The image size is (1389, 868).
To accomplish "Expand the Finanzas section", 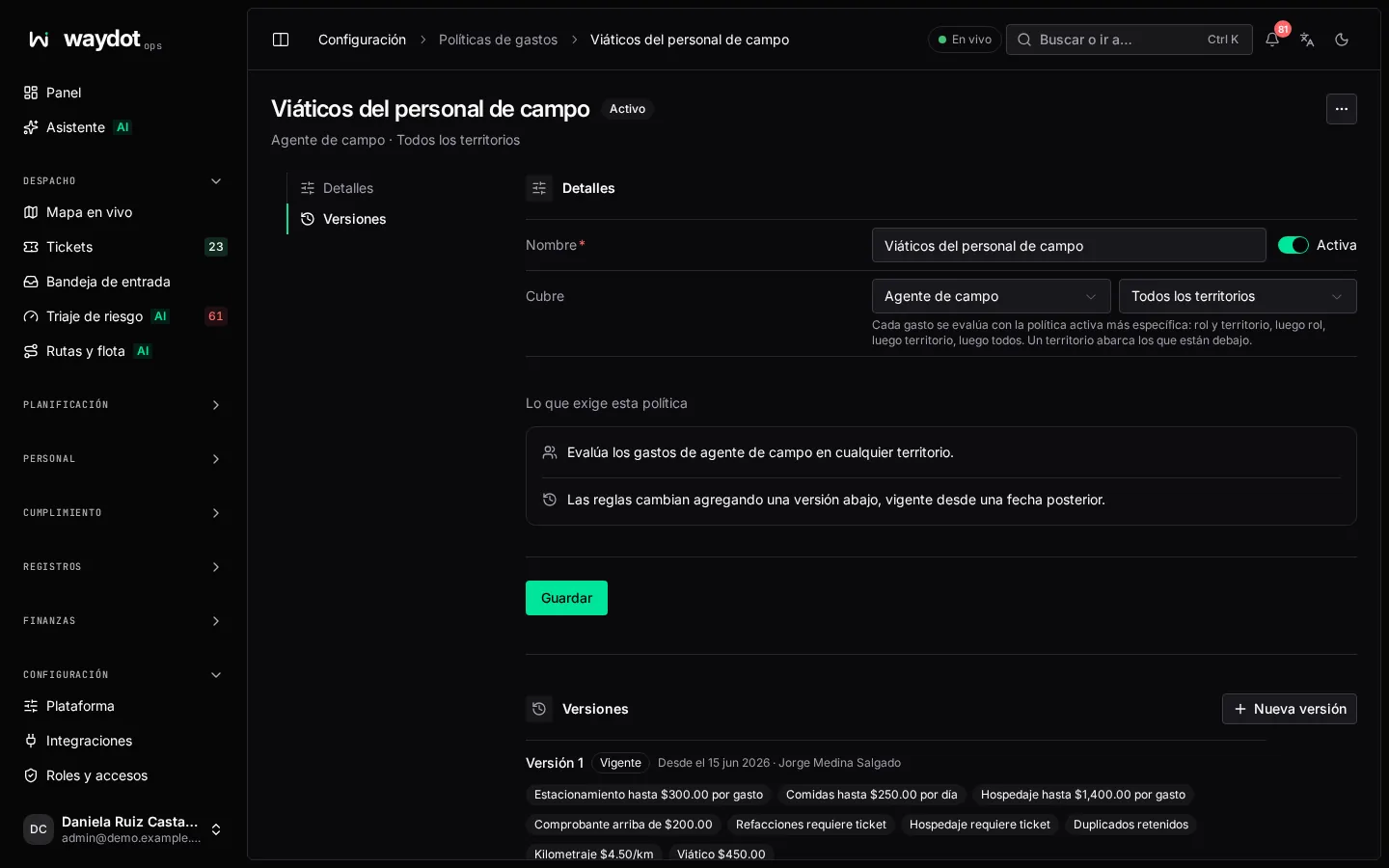I will coord(123,621).
